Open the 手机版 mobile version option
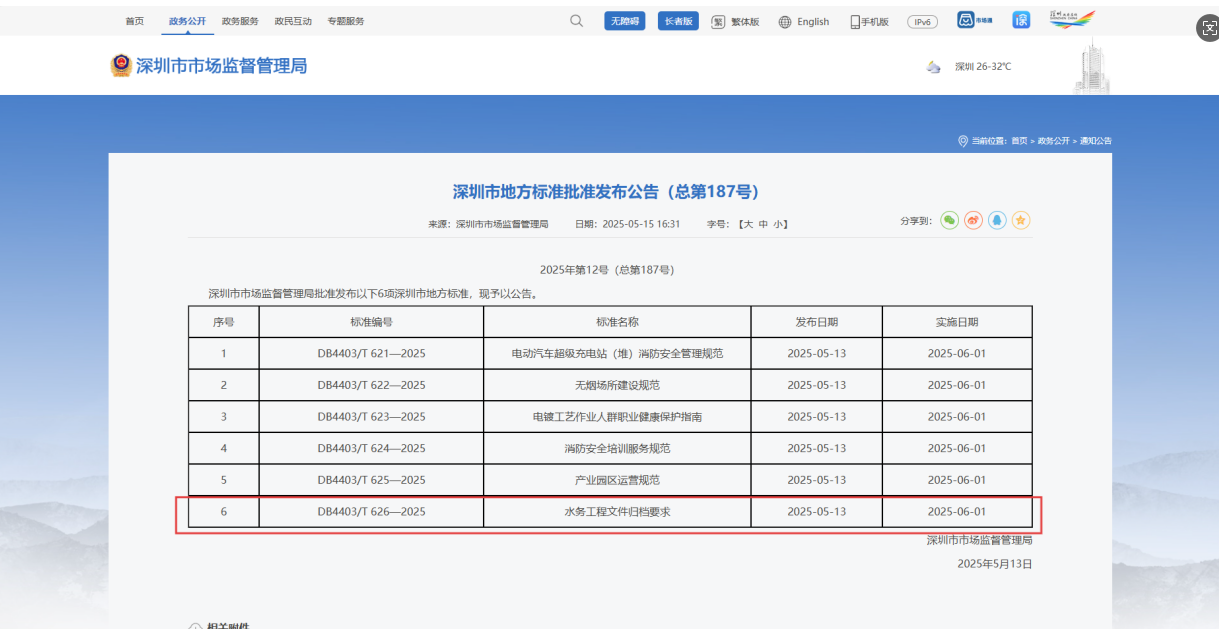 click(869, 21)
